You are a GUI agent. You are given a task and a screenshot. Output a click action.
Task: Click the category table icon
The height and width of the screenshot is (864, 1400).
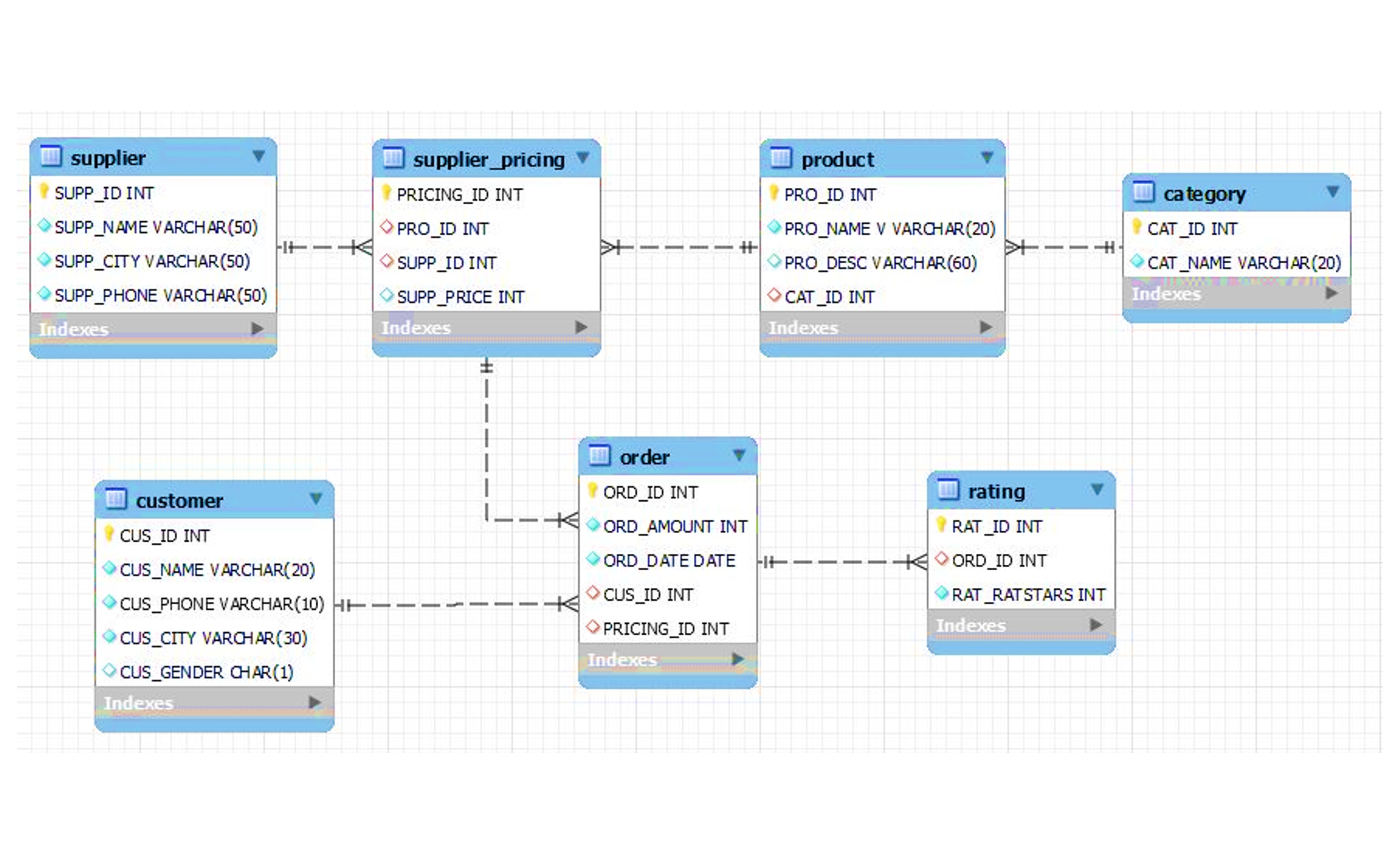1144,192
